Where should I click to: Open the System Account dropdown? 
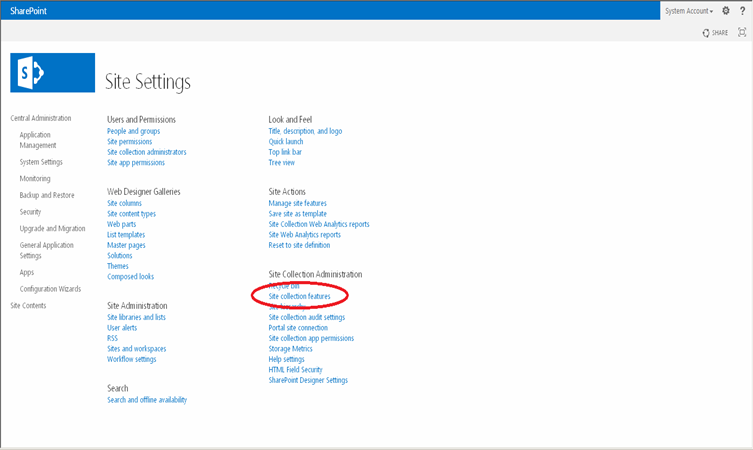tap(689, 11)
